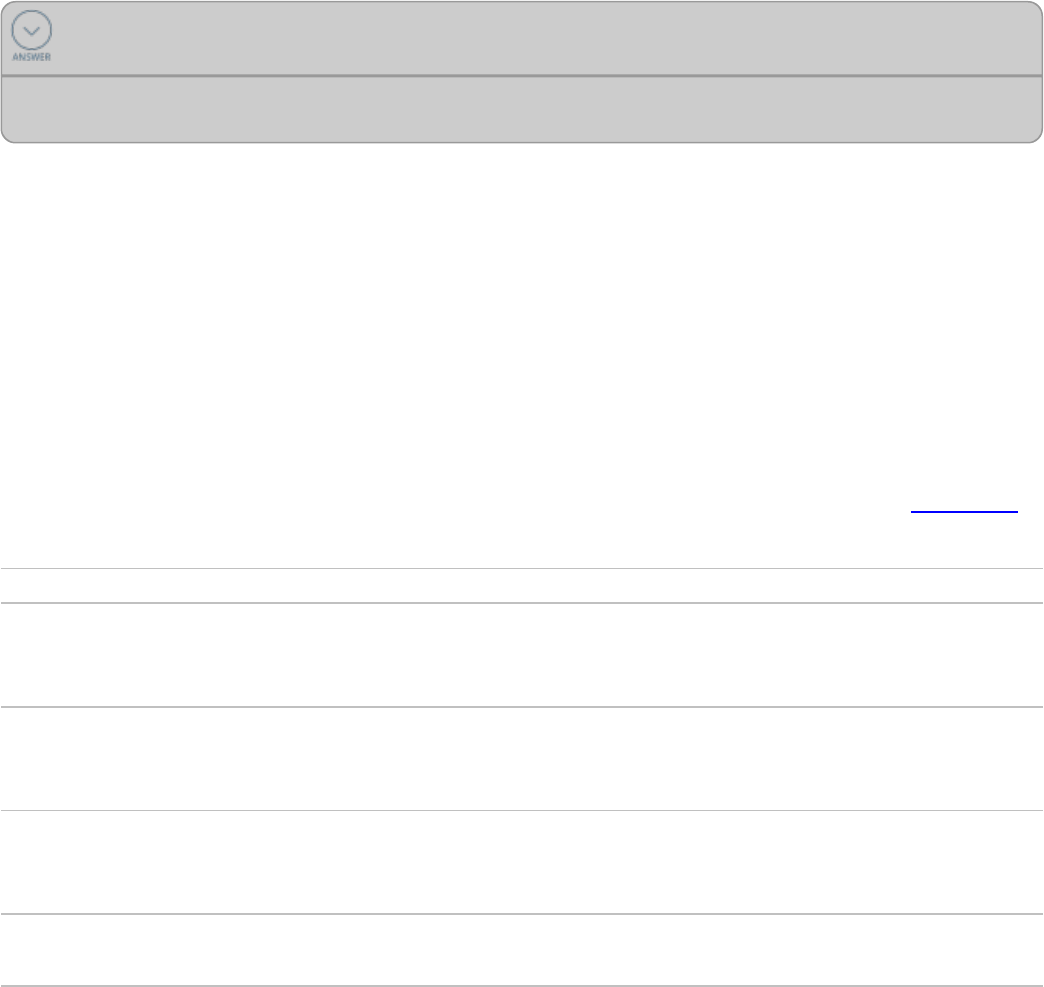
Task: Click the gray answer header bar
Action: click(520, 38)
